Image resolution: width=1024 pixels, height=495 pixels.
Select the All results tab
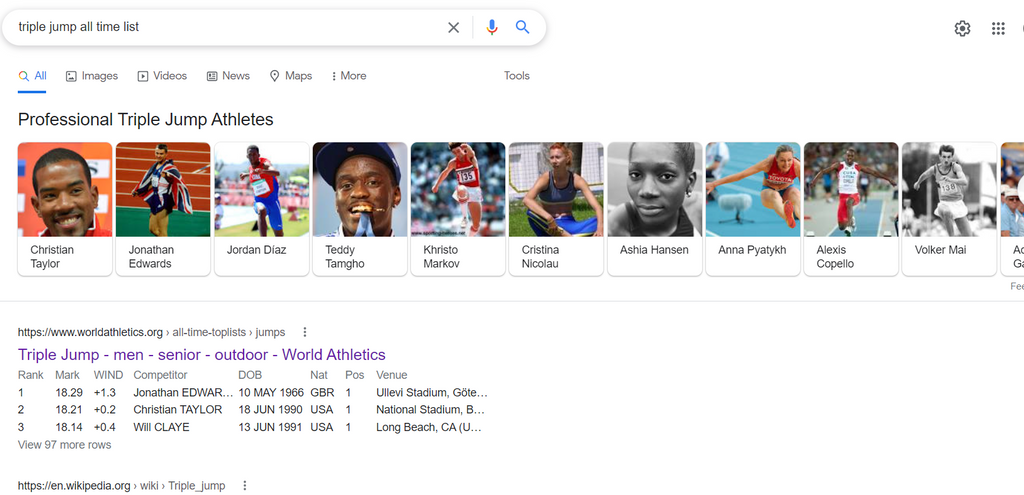[33, 76]
